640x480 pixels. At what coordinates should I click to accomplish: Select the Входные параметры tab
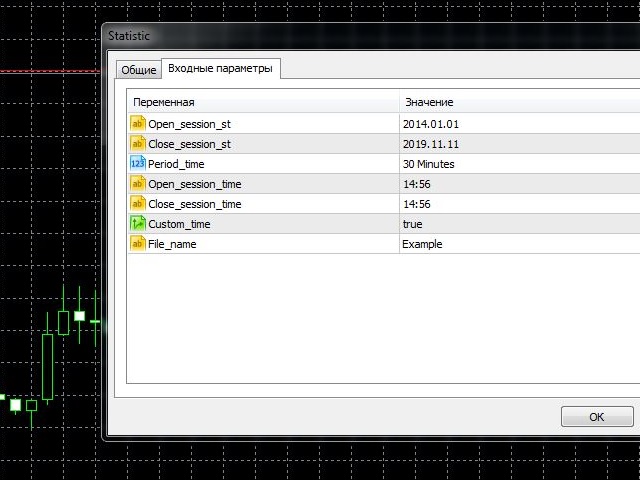tap(221, 68)
